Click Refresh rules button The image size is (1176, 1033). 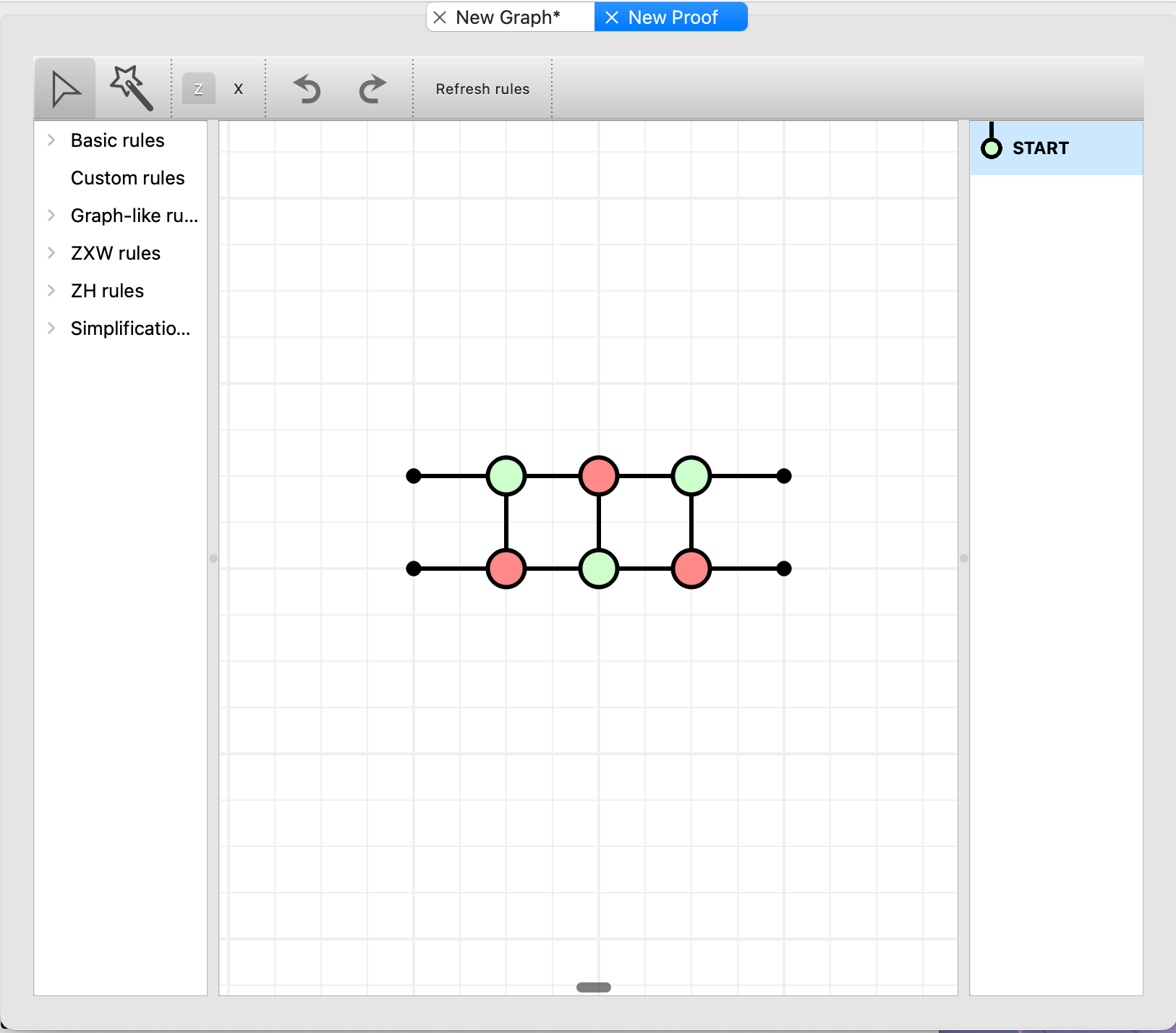click(482, 89)
